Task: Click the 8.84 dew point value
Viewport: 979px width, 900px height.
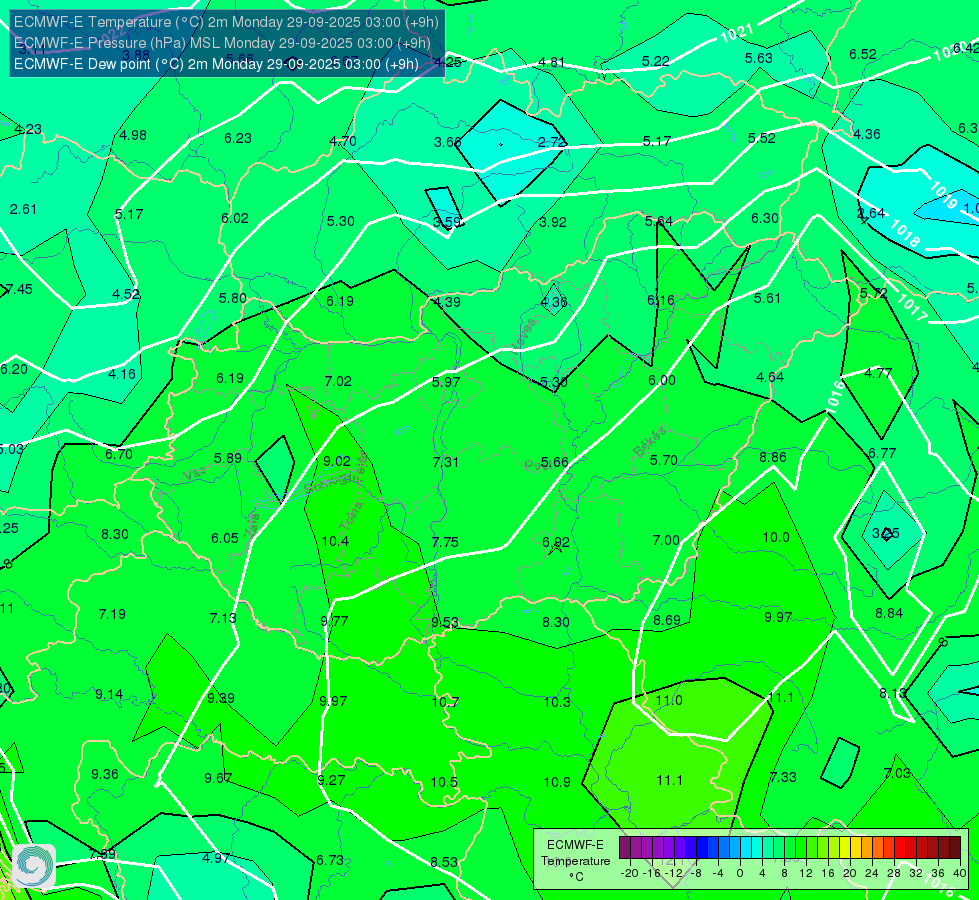Action: 889,613
